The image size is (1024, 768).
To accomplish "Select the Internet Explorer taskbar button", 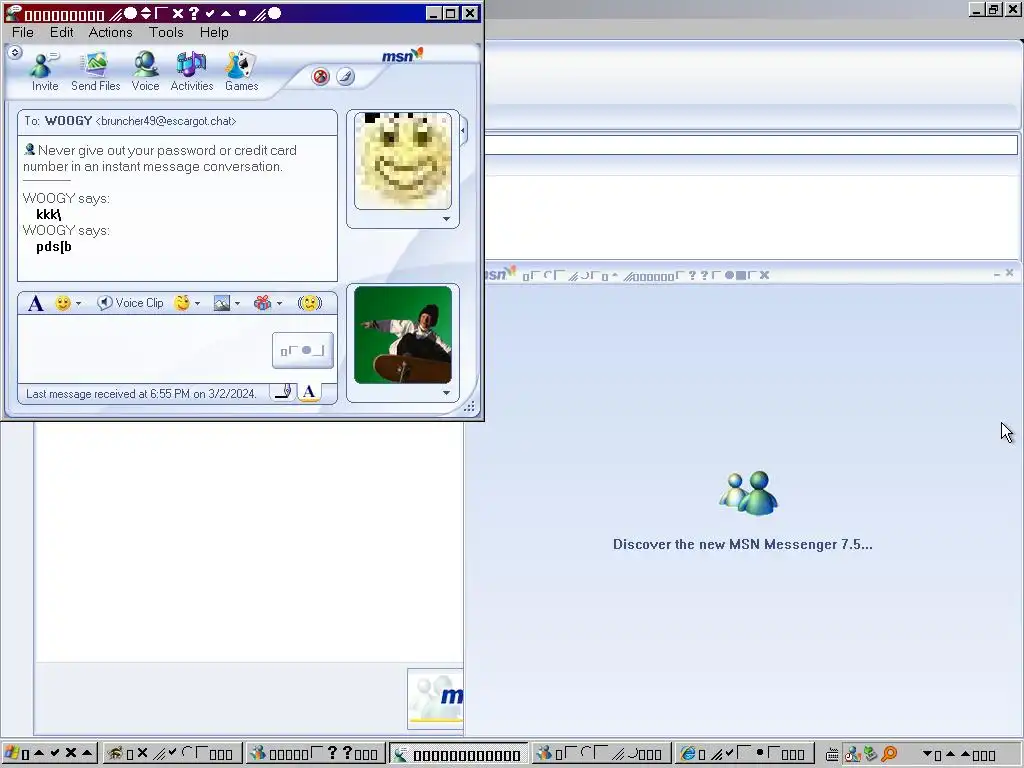I will (x=744, y=754).
